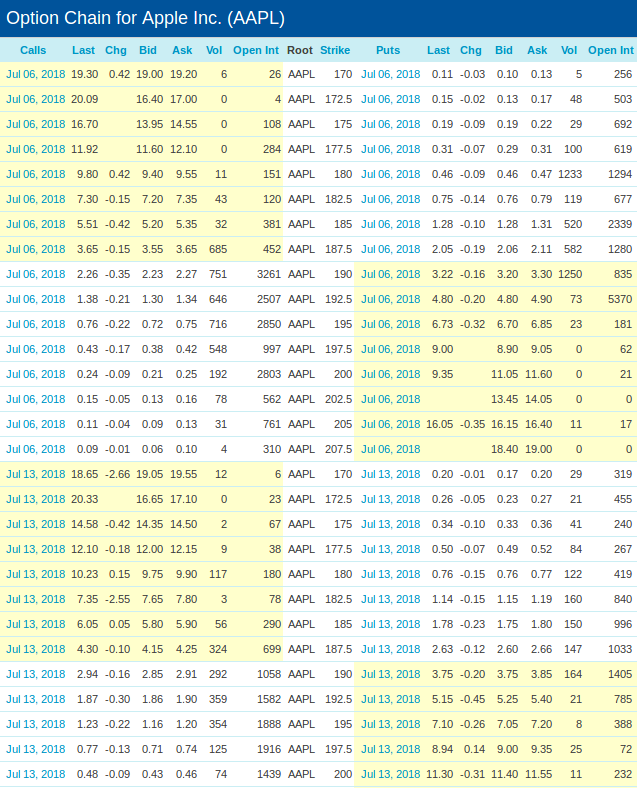Select put last price 11.30
The width and height of the screenshot is (637, 788).
[x=440, y=774]
